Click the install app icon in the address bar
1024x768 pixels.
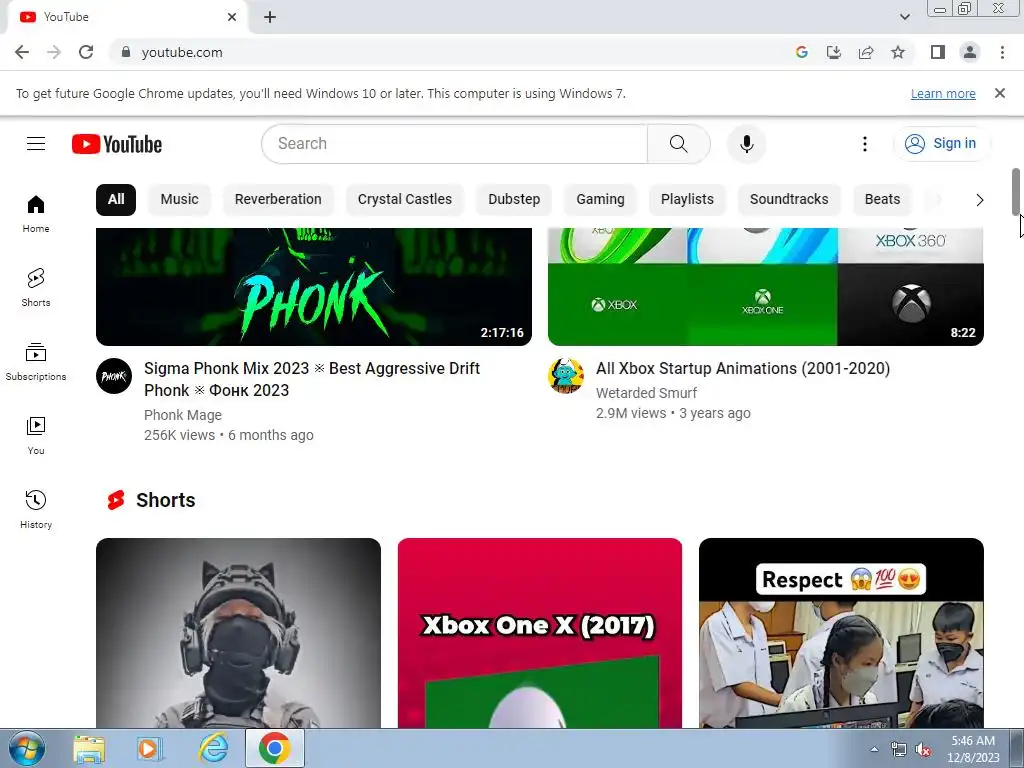(x=834, y=52)
